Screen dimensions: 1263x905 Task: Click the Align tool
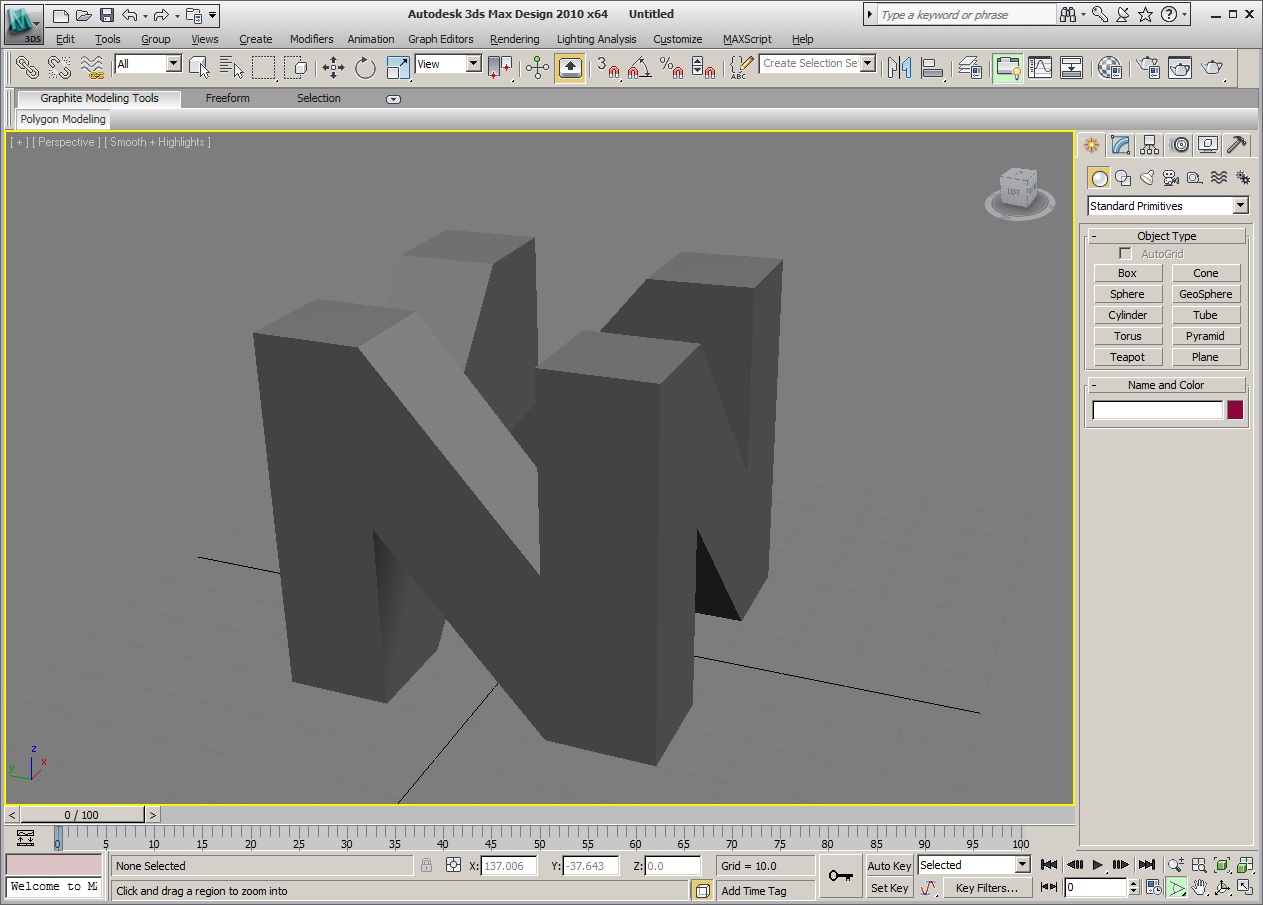click(x=933, y=67)
